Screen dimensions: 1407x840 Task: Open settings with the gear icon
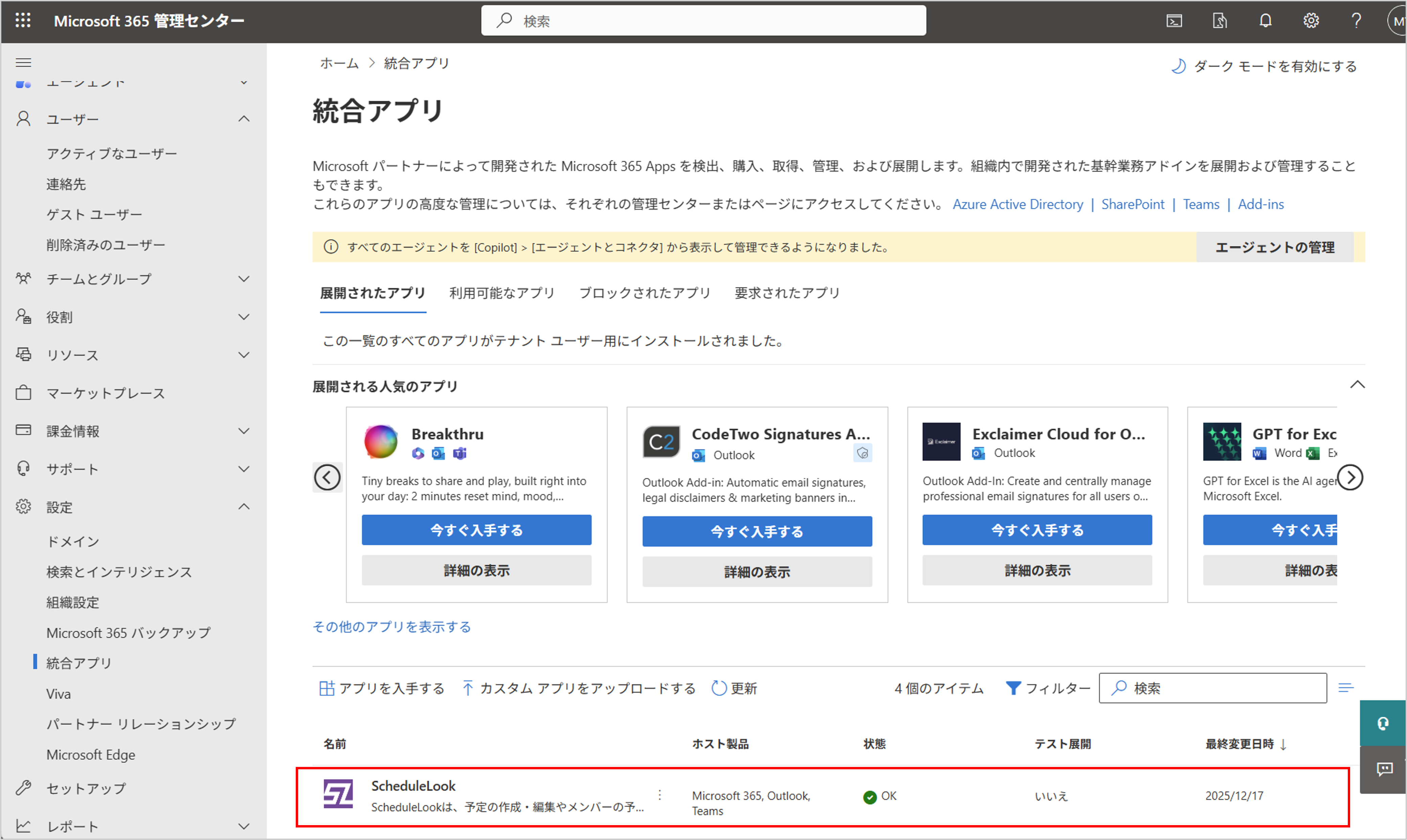point(1311,20)
